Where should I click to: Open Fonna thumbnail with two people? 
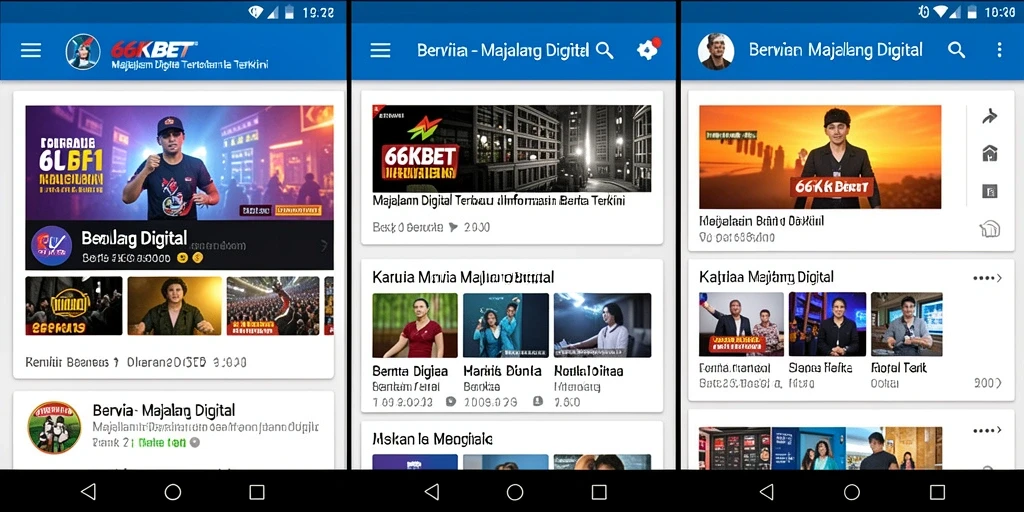point(741,324)
